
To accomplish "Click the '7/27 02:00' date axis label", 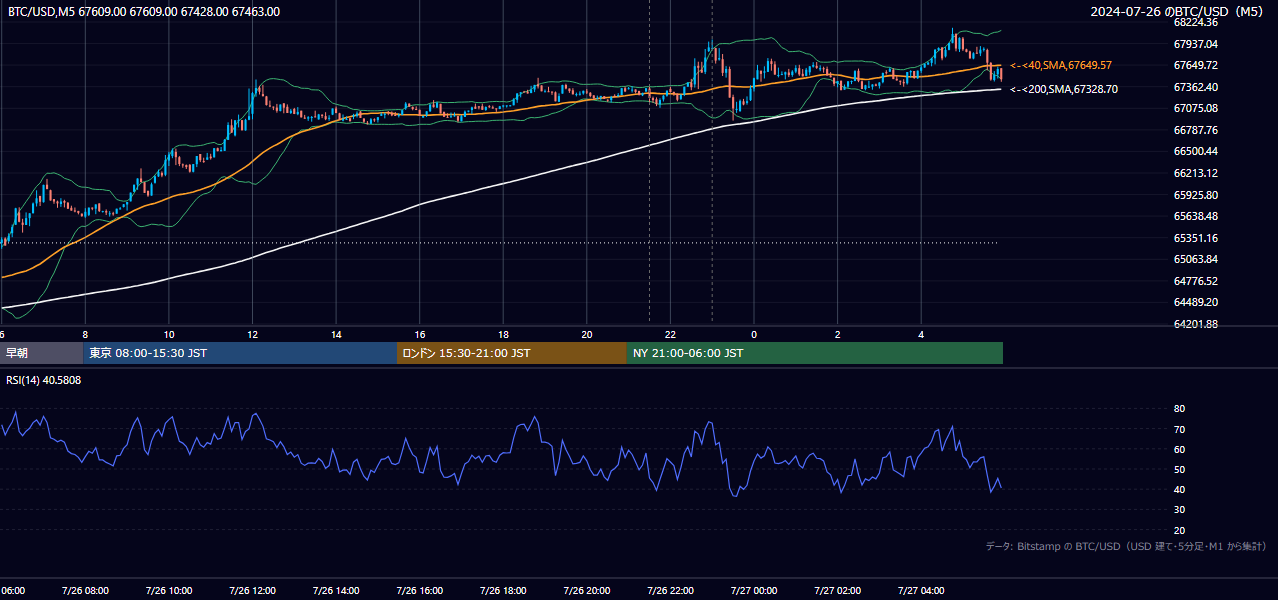I will click(837, 591).
